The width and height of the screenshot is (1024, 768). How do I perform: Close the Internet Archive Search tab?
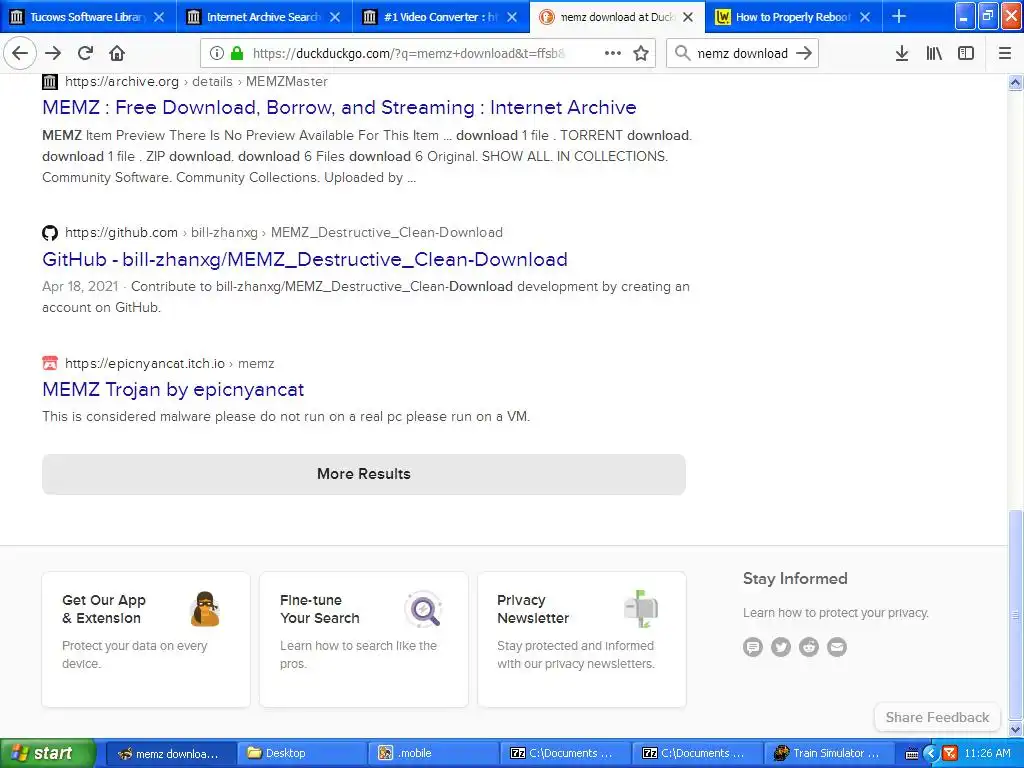(x=335, y=17)
